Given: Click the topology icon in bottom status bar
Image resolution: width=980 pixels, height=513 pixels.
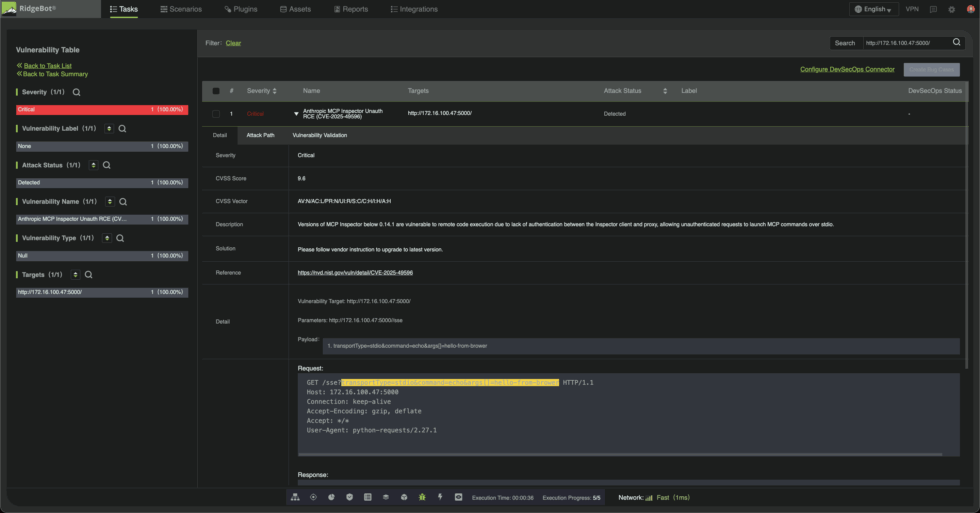Looking at the screenshot, I should [x=296, y=497].
